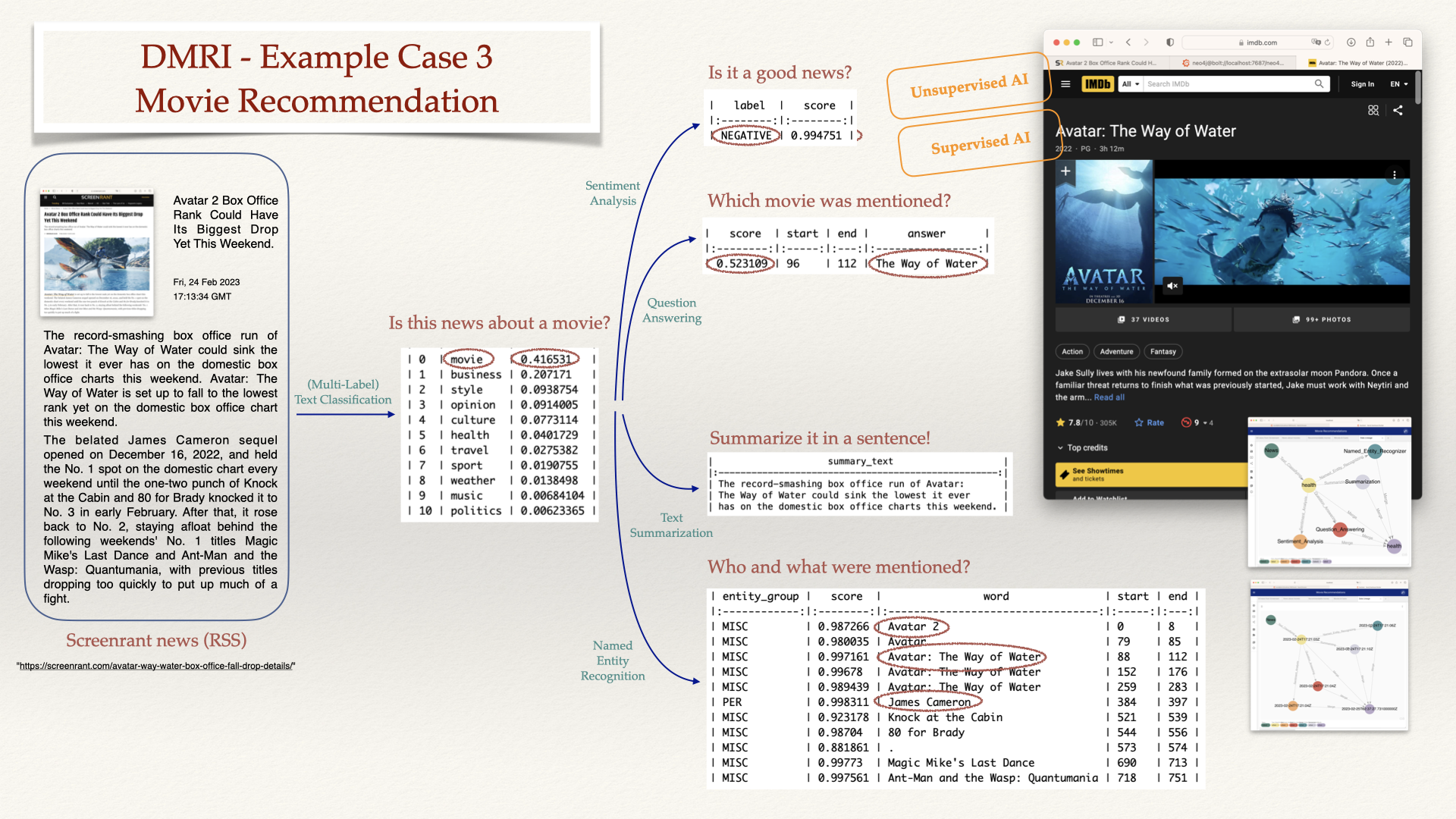The image size is (1456, 819).
Task: Reload the imdb.com page
Action: click(1327, 42)
